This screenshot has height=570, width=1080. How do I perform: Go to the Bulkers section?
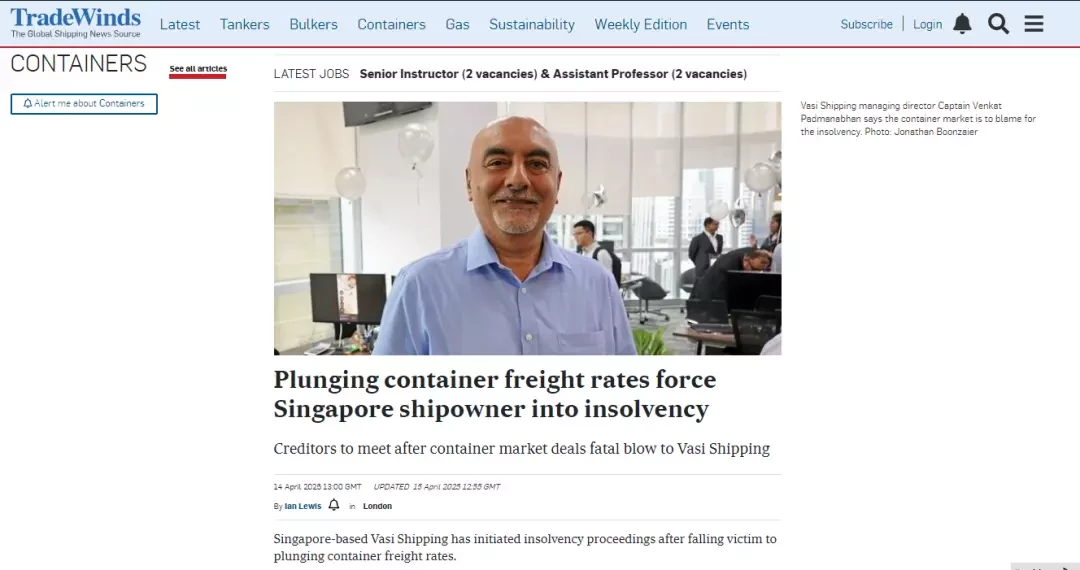point(313,24)
